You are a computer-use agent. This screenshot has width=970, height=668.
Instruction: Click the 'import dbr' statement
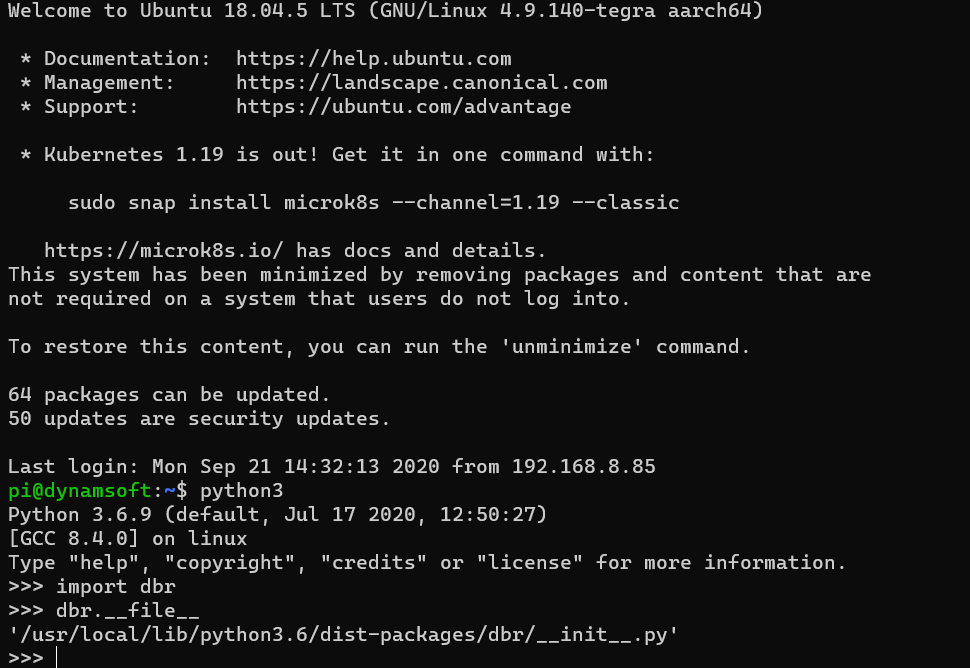tap(115, 586)
